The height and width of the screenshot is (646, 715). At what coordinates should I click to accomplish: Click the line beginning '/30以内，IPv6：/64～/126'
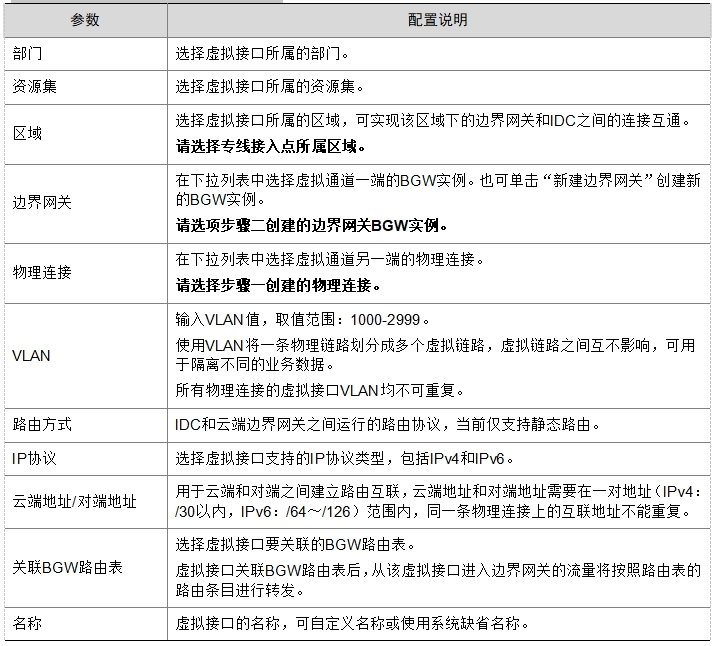[x=433, y=512]
